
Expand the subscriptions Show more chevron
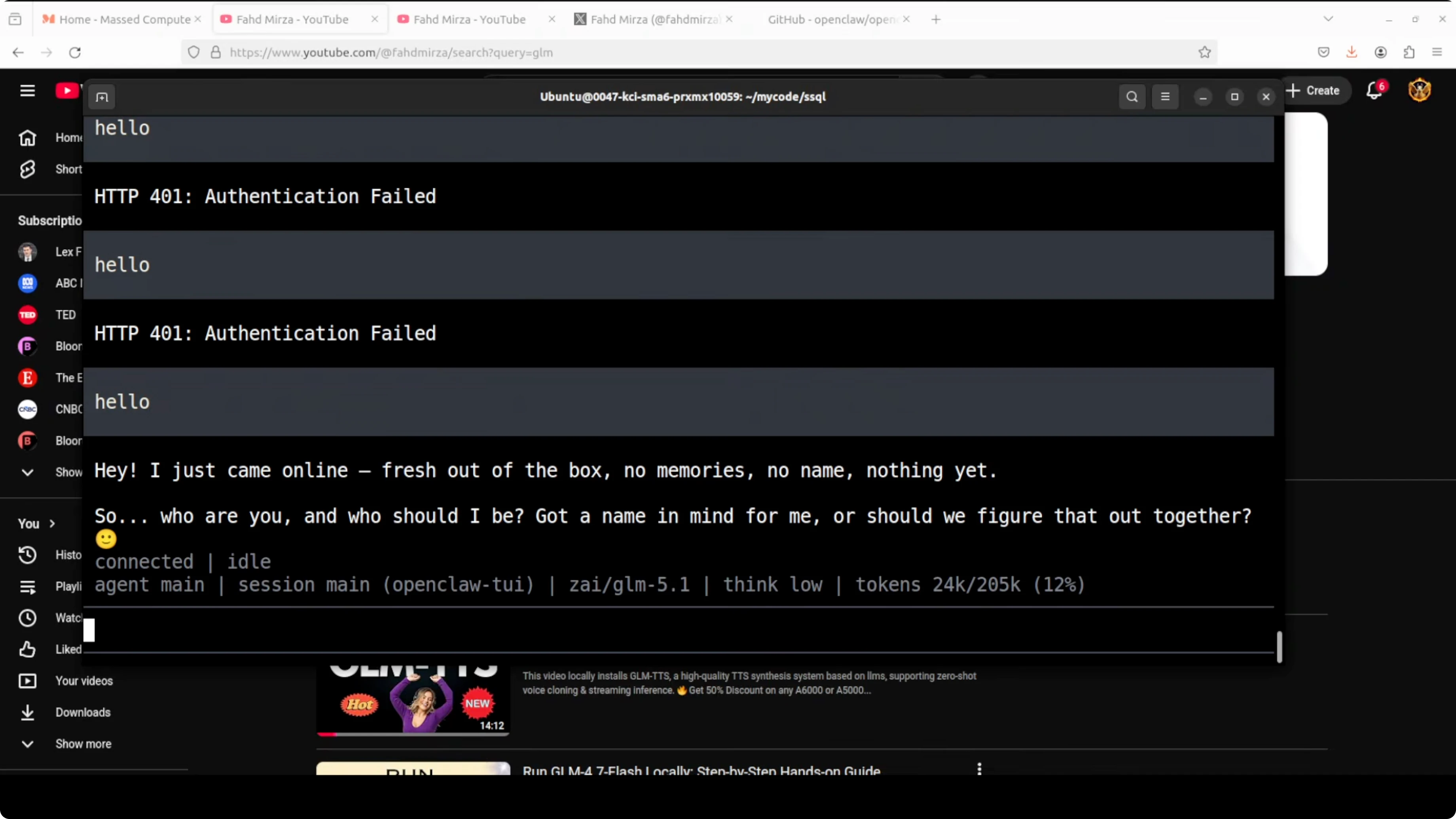click(x=27, y=472)
